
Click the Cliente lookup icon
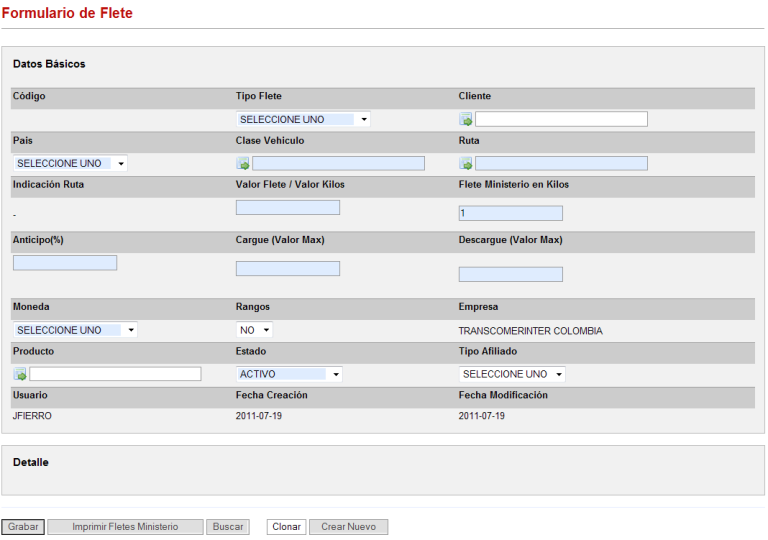[x=466, y=120]
